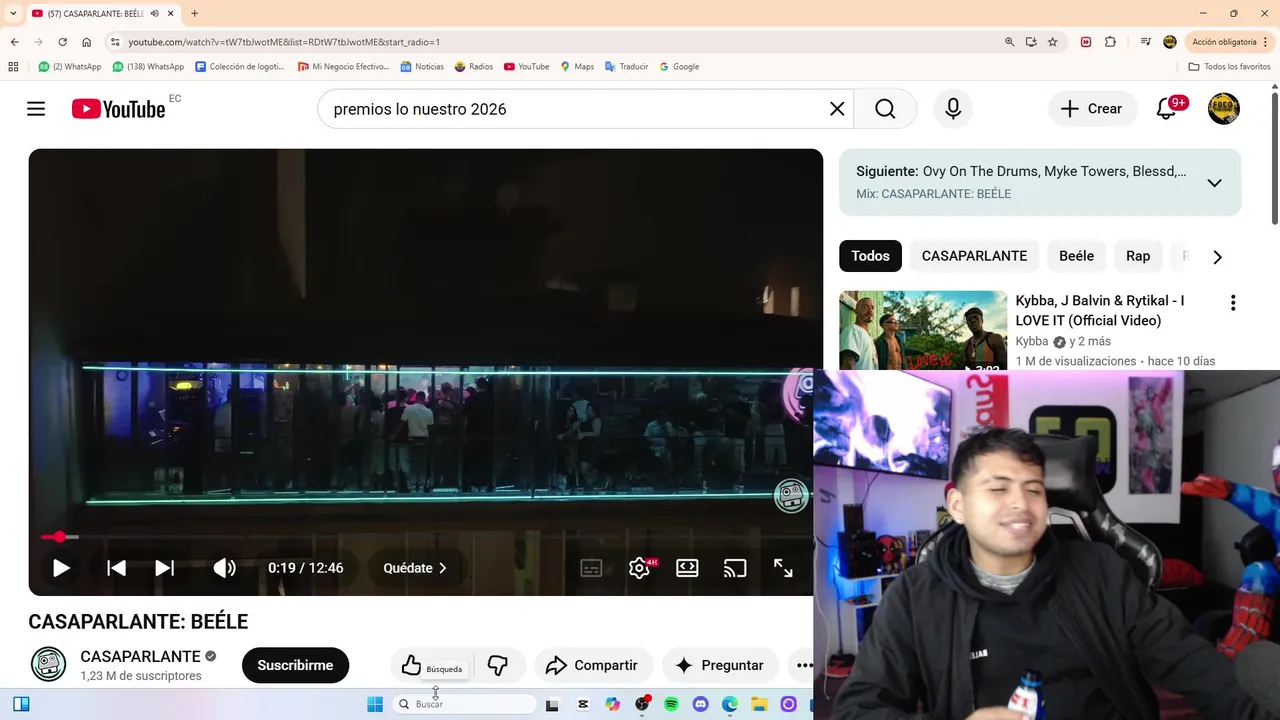The height and width of the screenshot is (720, 1280).
Task: Clear the search box with the X
Action: pos(837,109)
